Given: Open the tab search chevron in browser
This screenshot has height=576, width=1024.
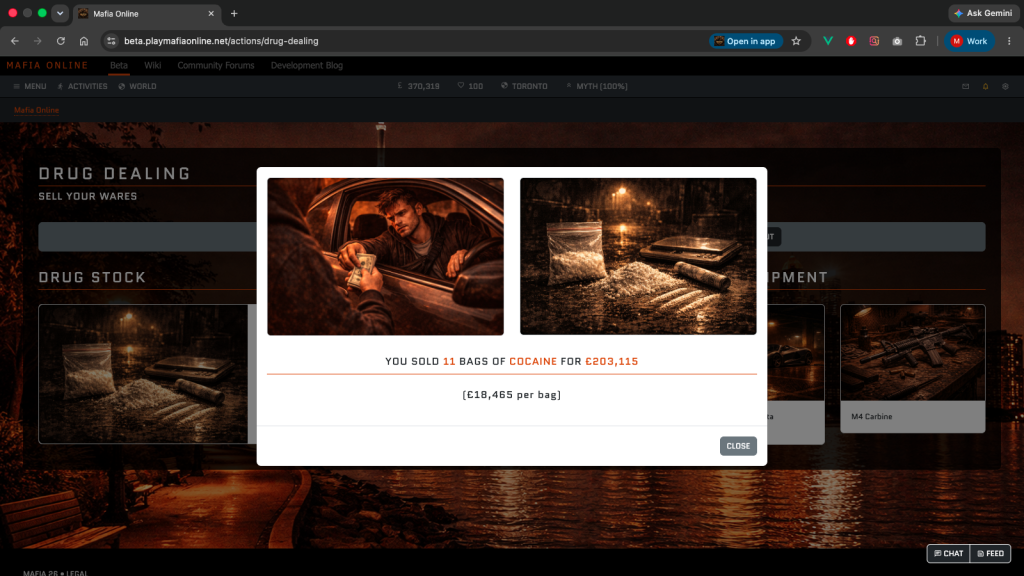Looking at the screenshot, I should click(x=59, y=13).
